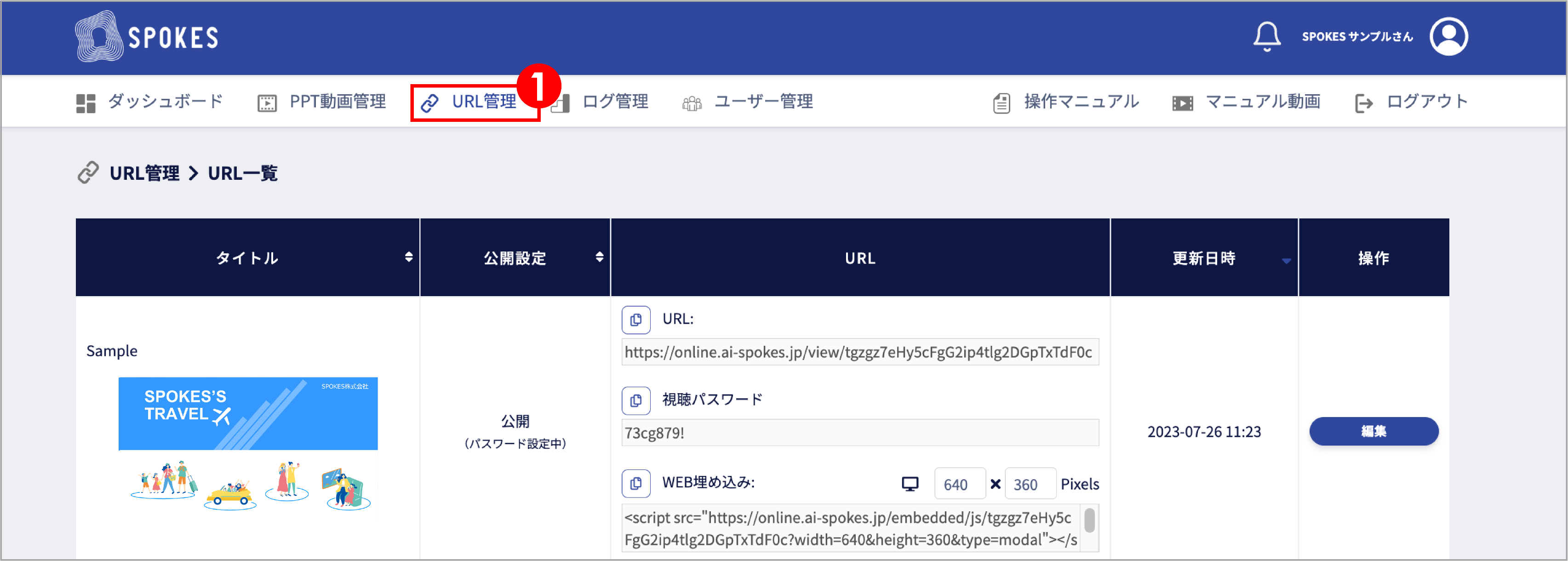
Task: Click the link icon beside URL管理 breadcrumb
Action: (88, 172)
